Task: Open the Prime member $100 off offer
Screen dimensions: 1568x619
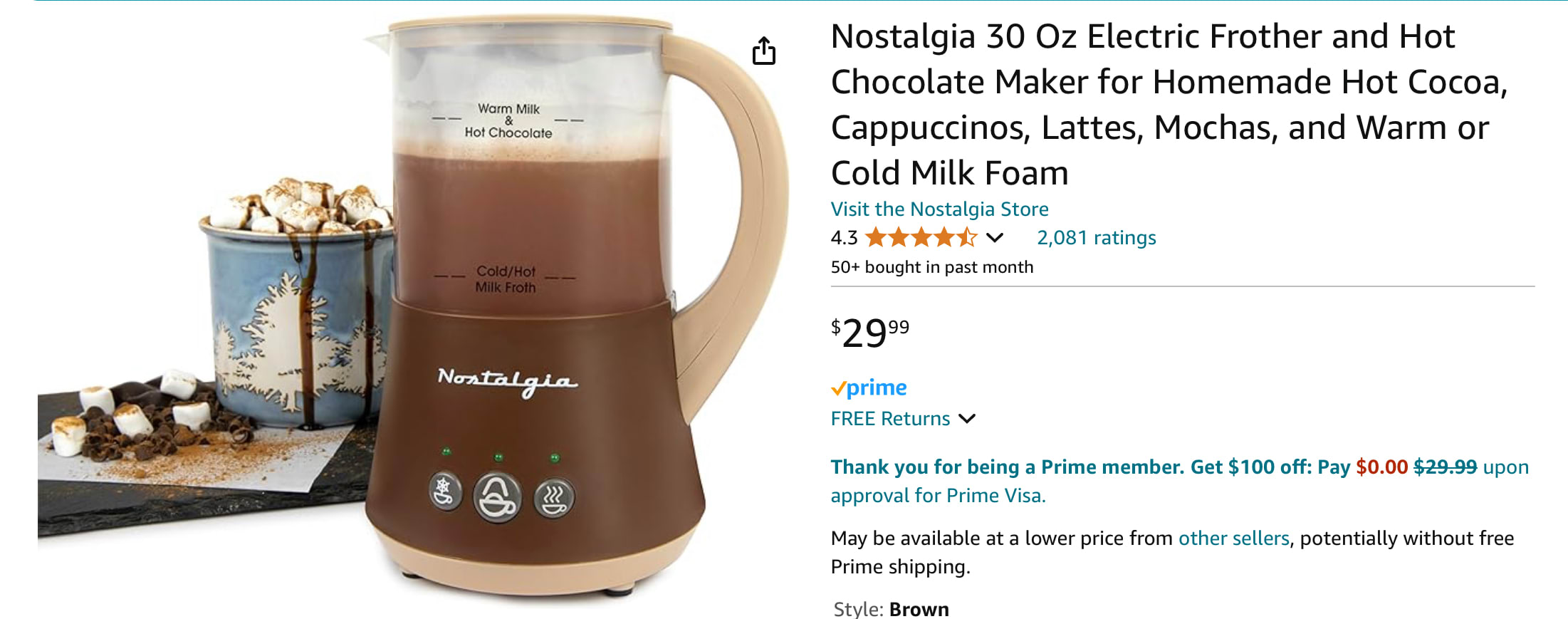Action: (x=1089, y=467)
